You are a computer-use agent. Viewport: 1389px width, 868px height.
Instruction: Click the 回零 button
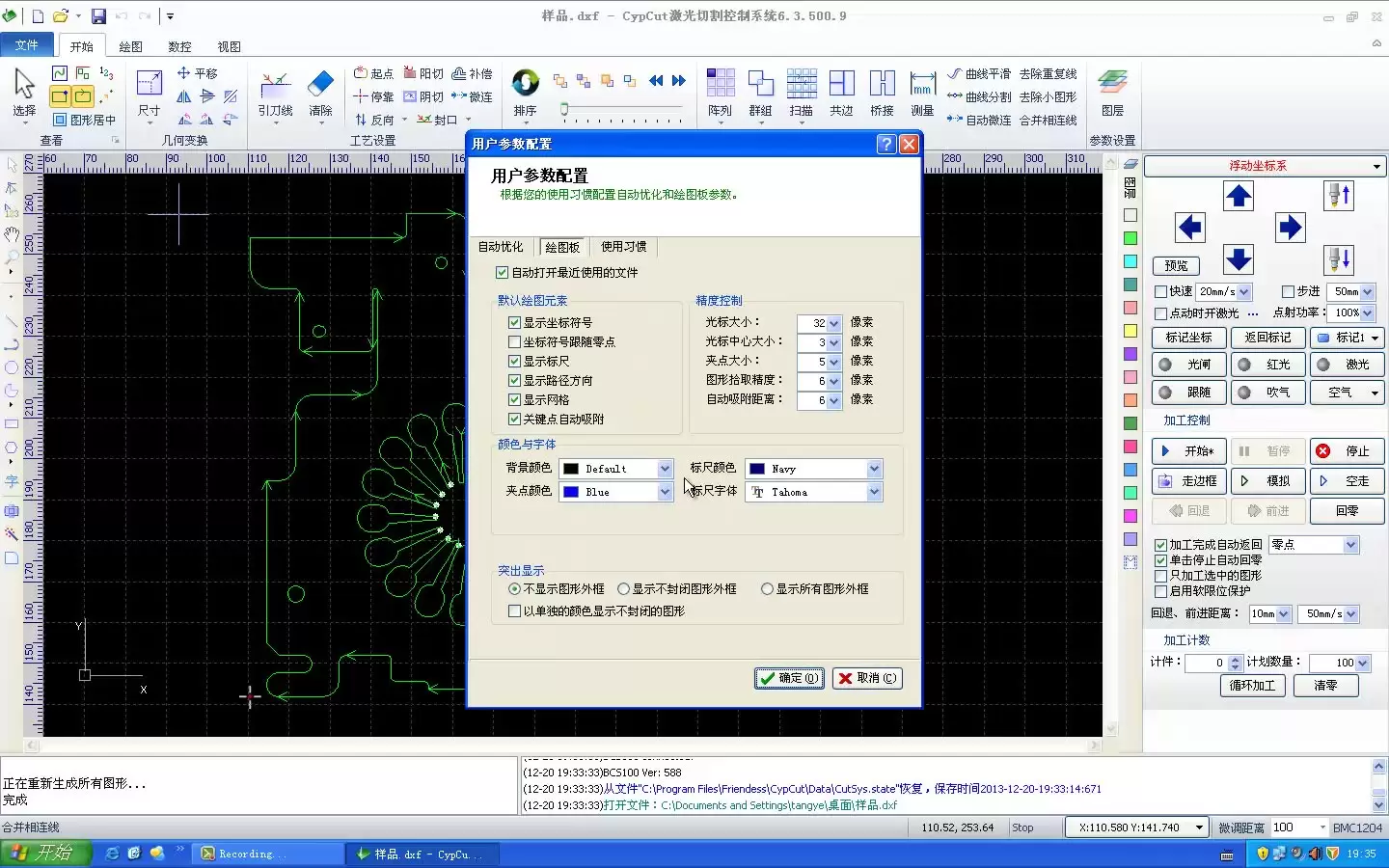point(1347,510)
